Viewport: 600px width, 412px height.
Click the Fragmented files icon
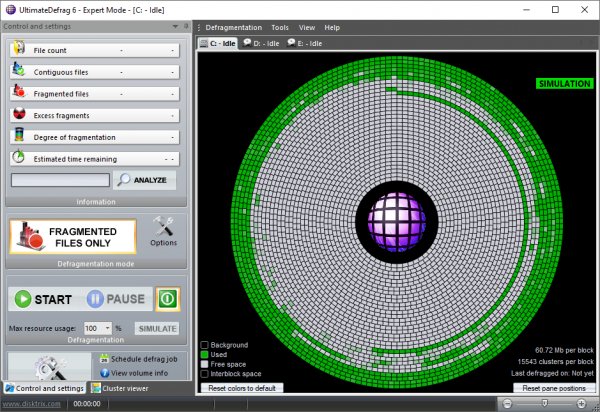coord(19,91)
